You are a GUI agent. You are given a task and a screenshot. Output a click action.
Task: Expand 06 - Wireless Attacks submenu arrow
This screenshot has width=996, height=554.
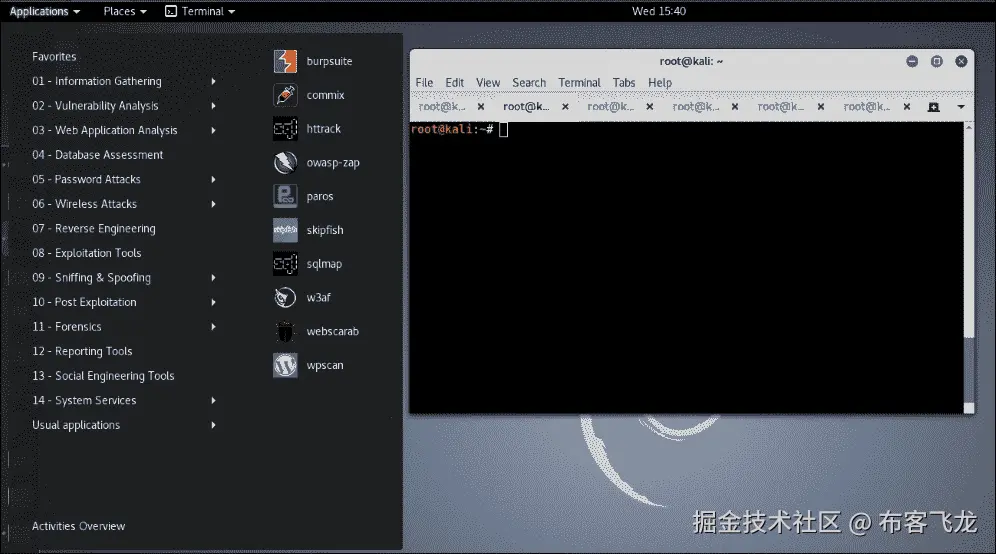tap(213, 204)
